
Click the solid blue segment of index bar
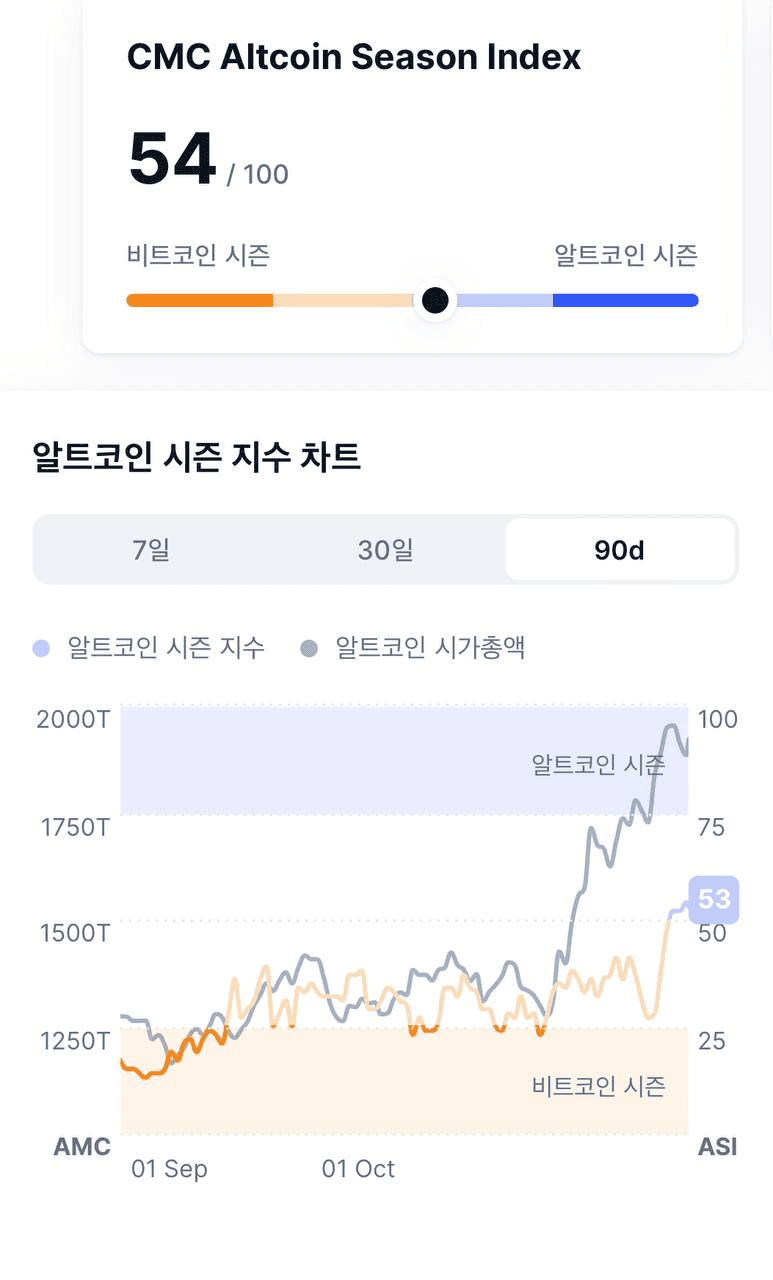coord(625,300)
